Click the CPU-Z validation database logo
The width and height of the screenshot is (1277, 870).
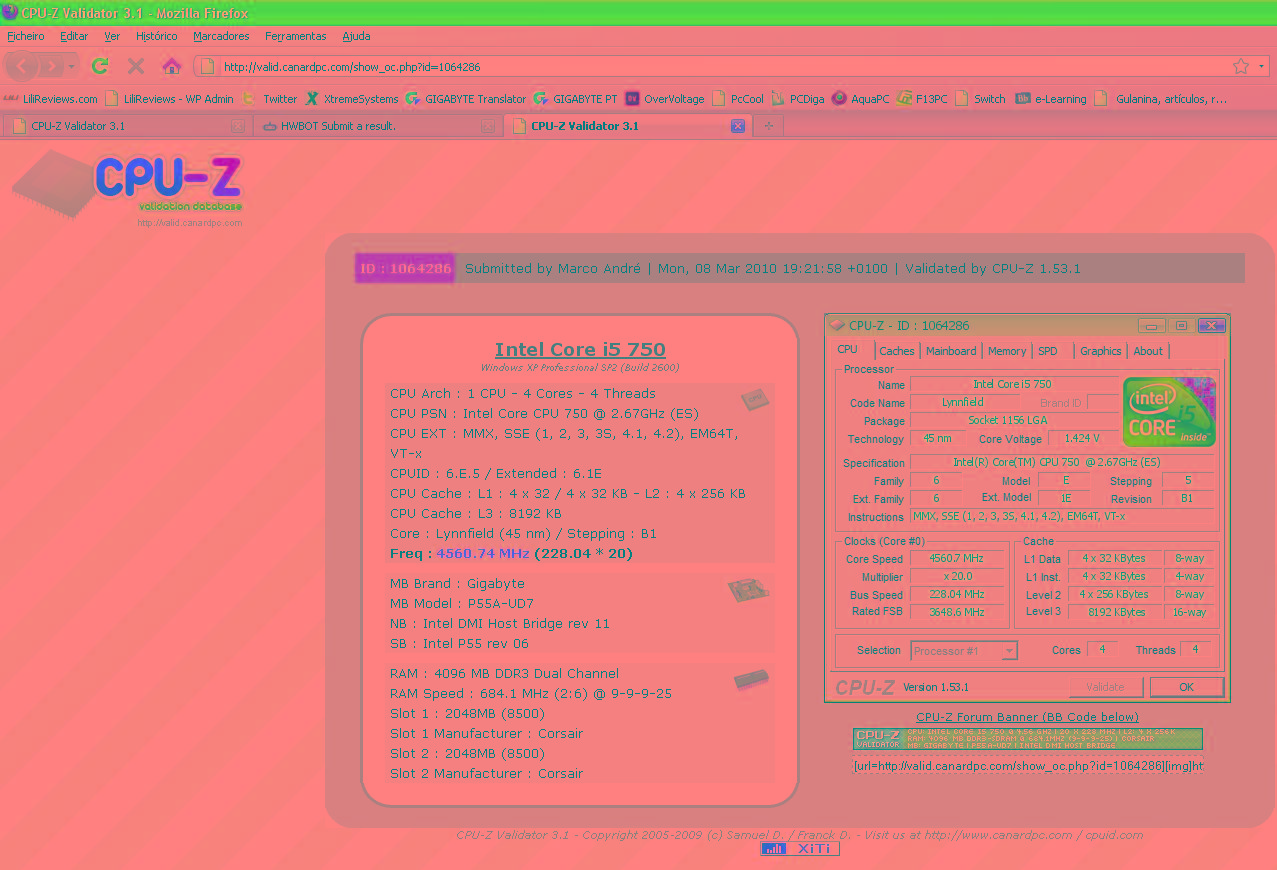point(128,188)
